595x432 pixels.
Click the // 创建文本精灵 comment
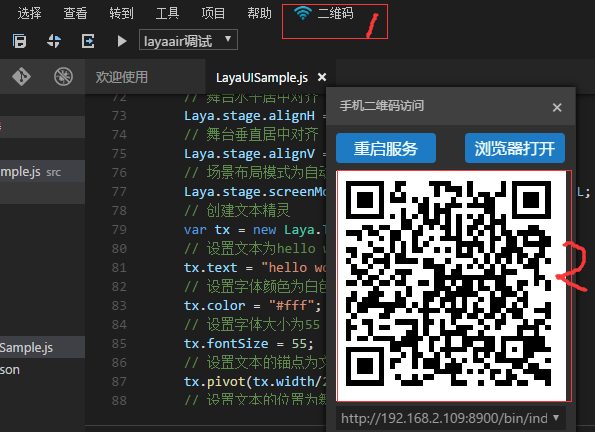[237, 210]
